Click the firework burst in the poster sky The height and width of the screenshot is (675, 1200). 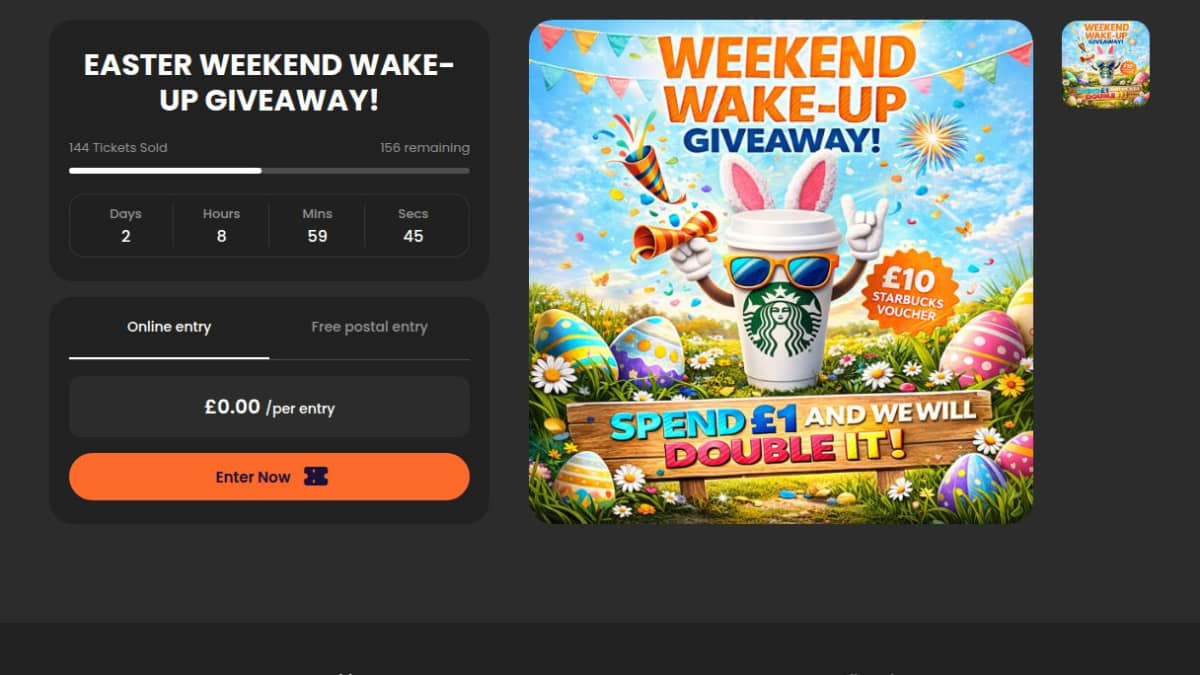pos(932,142)
